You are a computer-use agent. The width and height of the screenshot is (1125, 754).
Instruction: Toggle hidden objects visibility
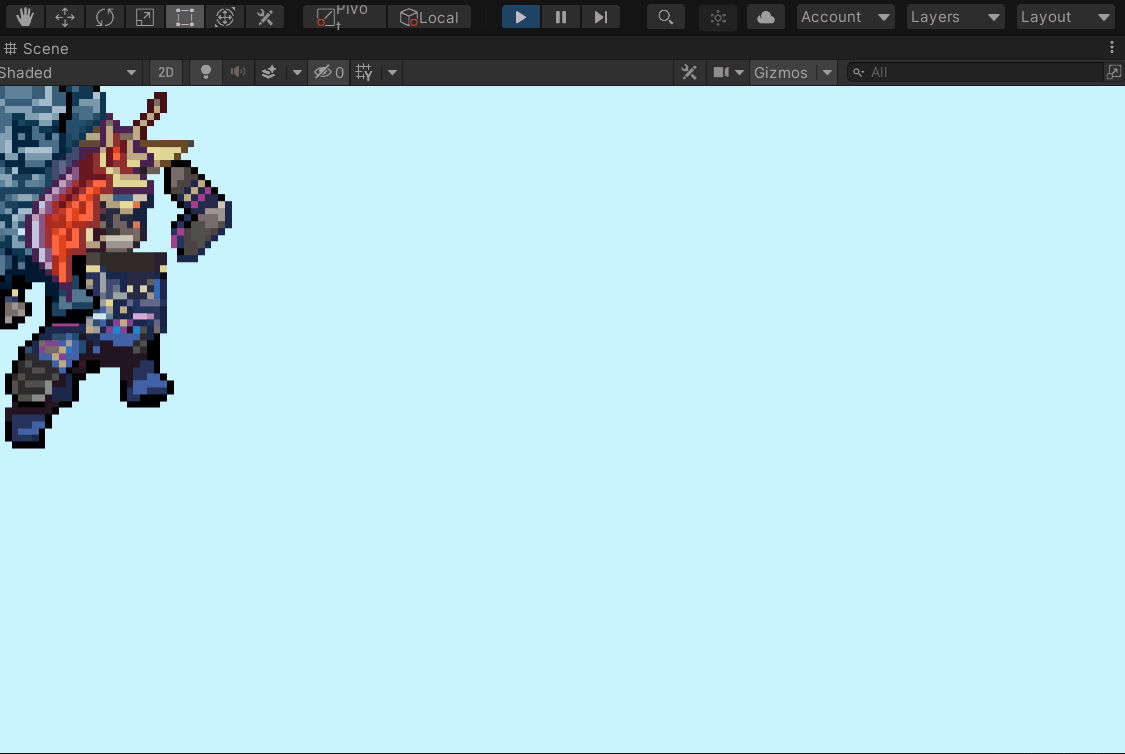[x=329, y=72]
